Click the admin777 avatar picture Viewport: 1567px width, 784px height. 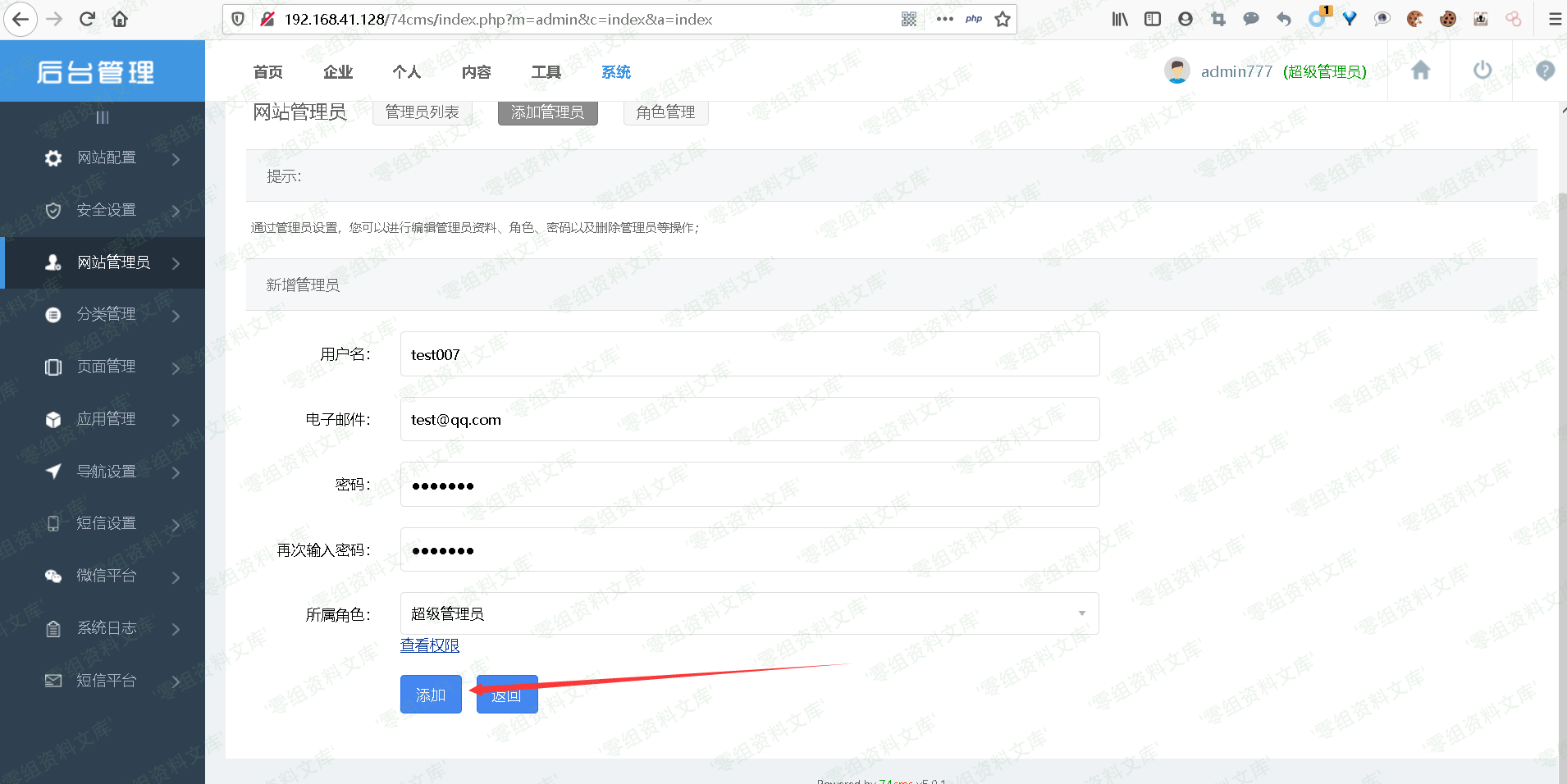(1177, 71)
